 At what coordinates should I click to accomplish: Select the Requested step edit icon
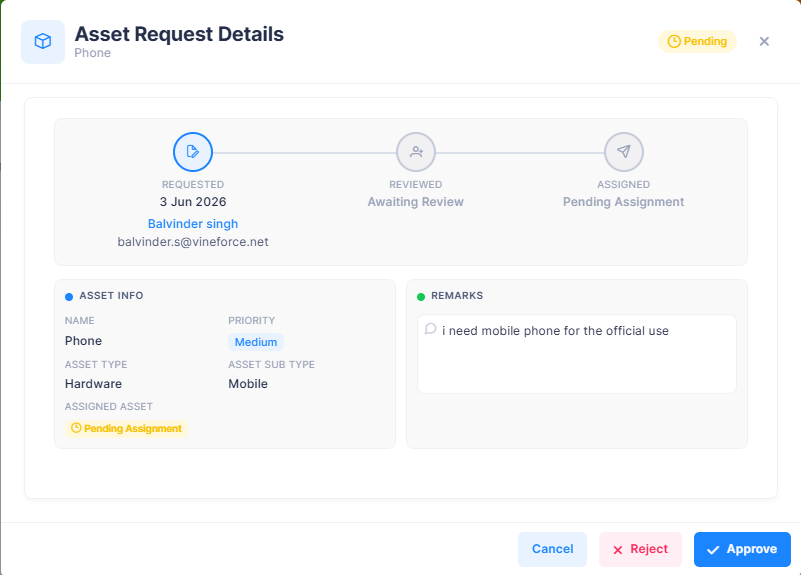[193, 152]
